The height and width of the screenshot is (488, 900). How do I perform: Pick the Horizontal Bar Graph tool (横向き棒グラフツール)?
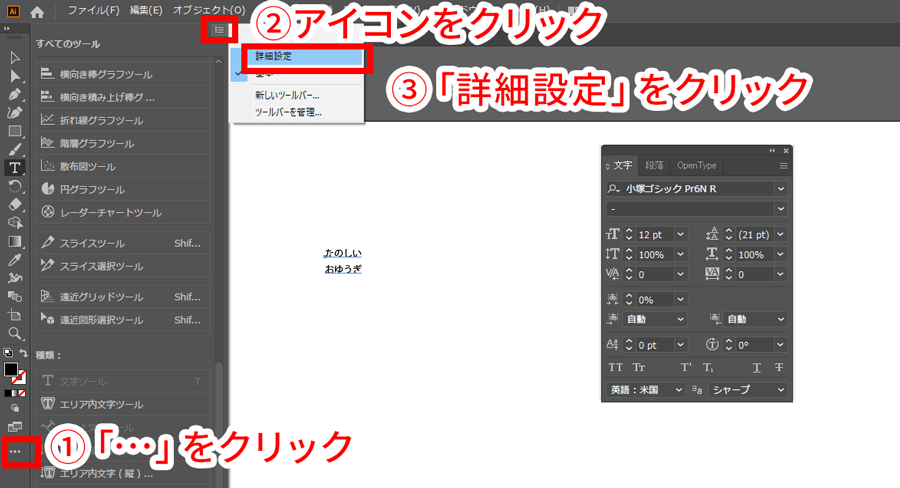pos(123,74)
